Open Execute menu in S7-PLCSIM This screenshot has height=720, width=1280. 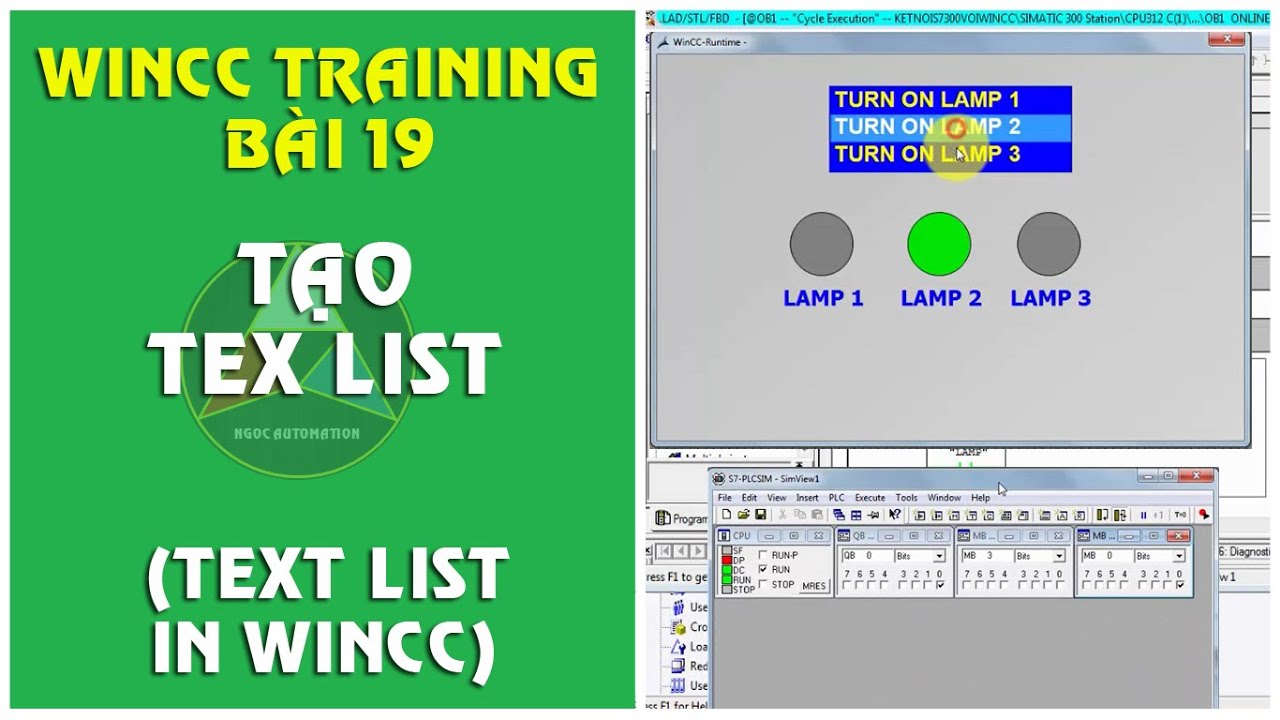click(870, 497)
